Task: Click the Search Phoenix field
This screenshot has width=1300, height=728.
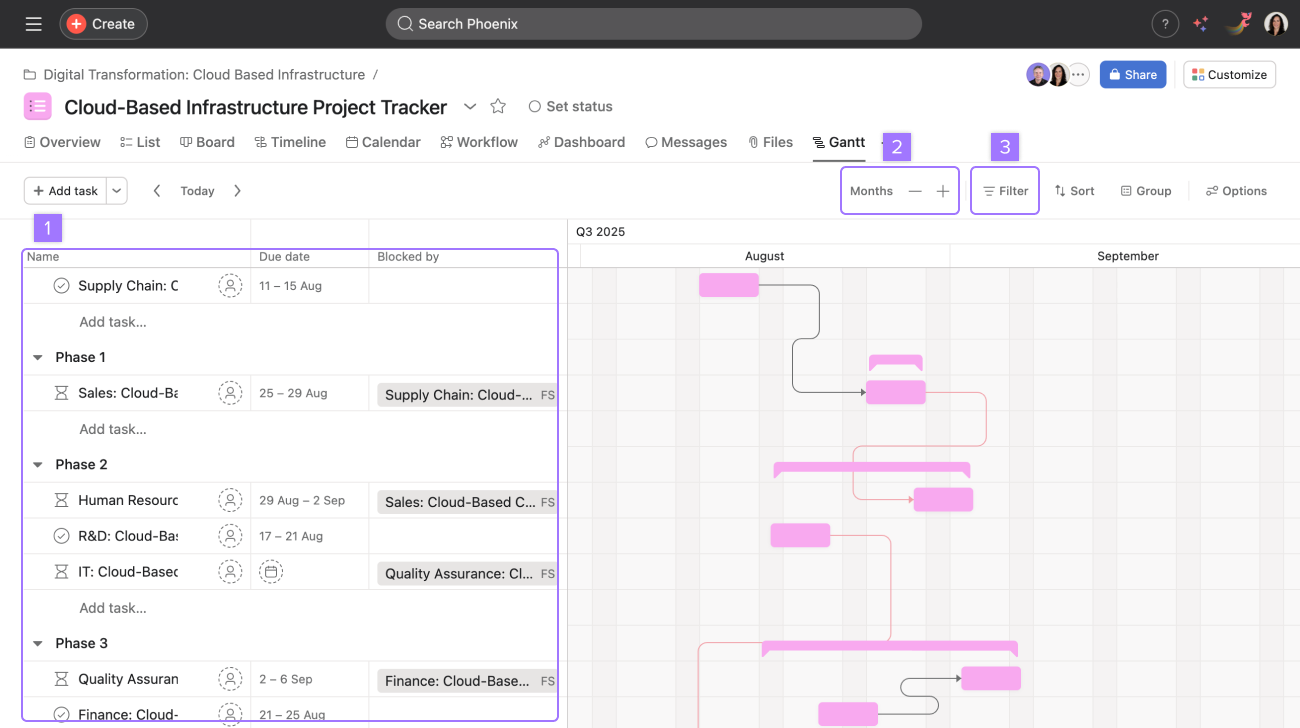Action: 653,24
